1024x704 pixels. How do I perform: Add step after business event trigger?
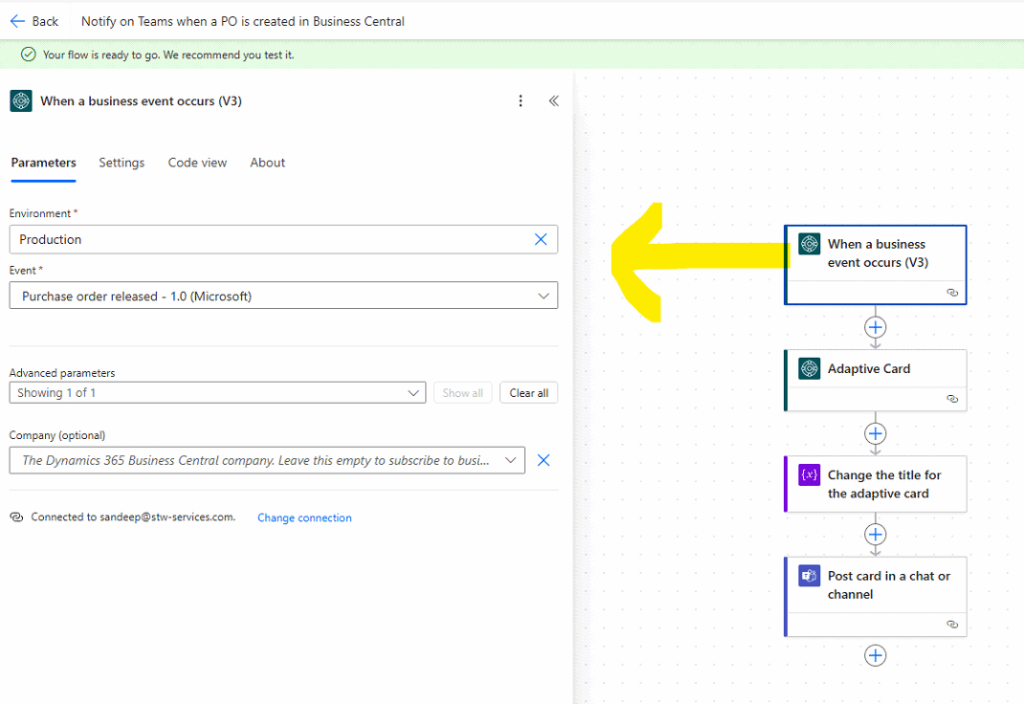coord(875,327)
